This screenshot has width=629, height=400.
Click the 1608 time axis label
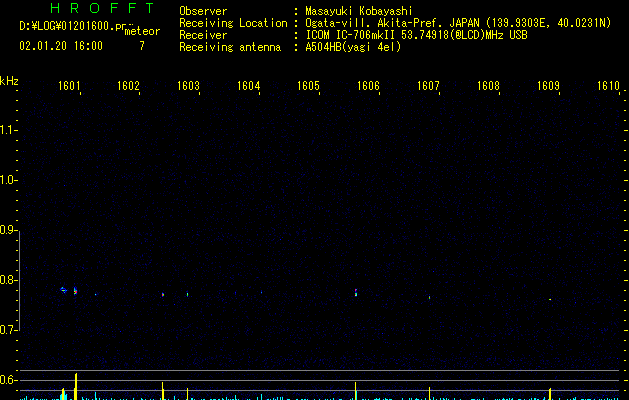489,86
